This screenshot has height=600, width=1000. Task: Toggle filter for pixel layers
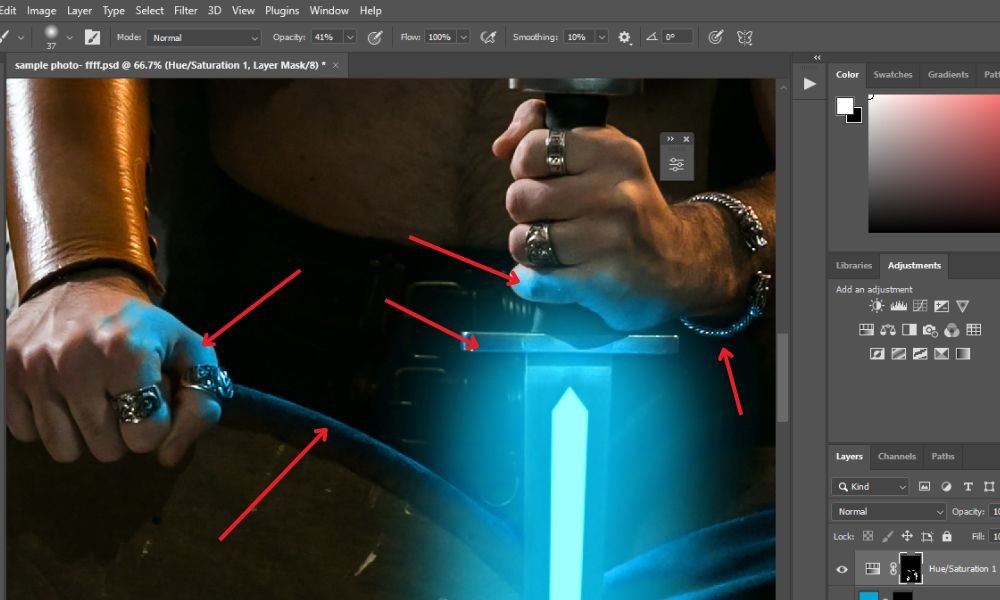pos(924,487)
